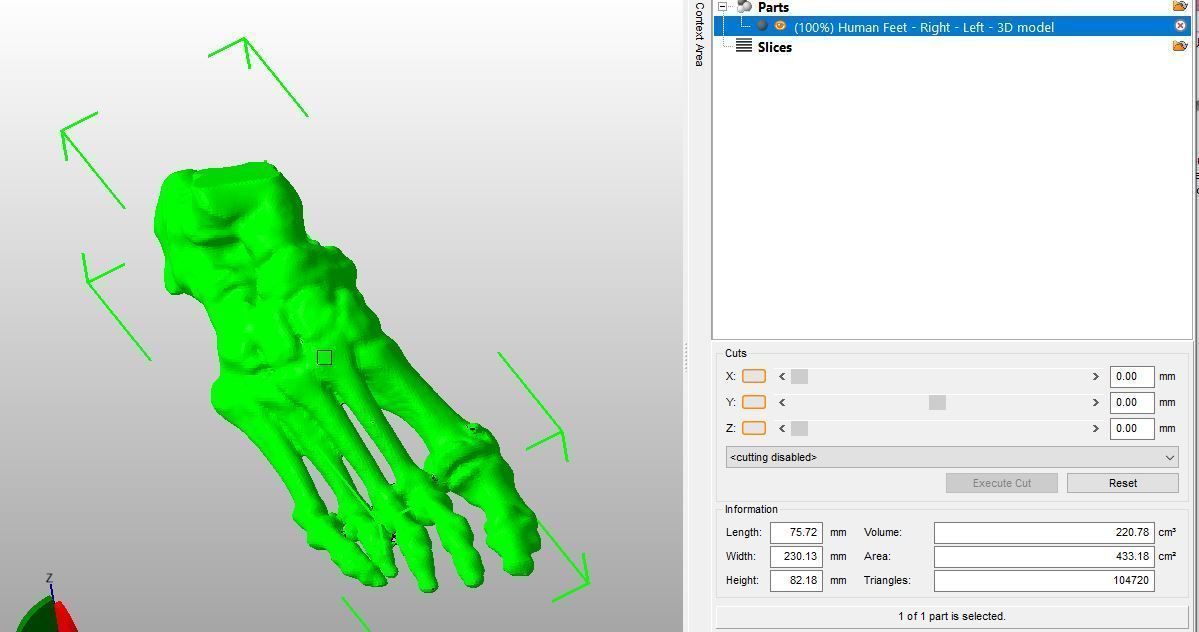Click the Z cut slider right arrow
The image size is (1199, 632).
point(1095,428)
